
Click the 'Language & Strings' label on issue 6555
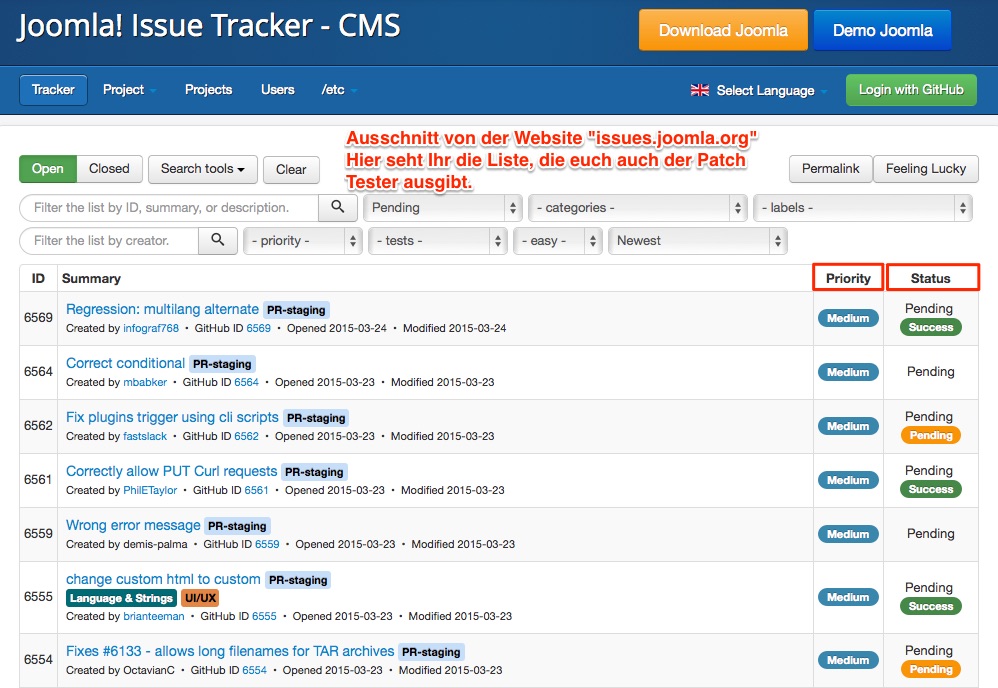click(121, 598)
